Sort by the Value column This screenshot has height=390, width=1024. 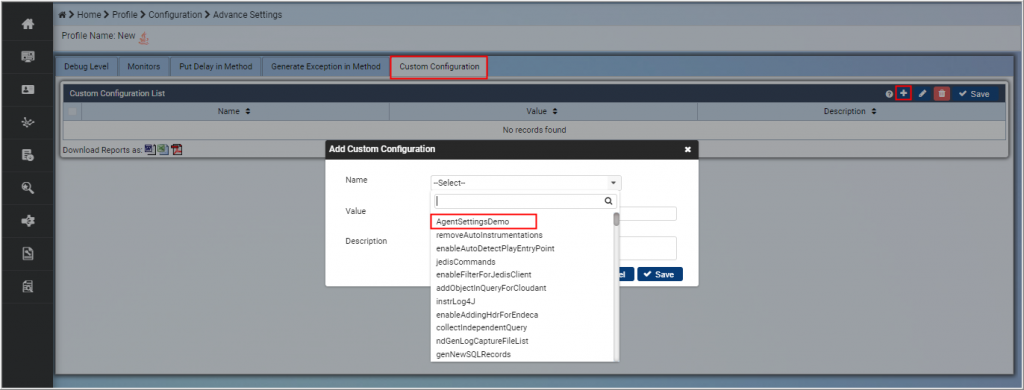click(x=542, y=112)
